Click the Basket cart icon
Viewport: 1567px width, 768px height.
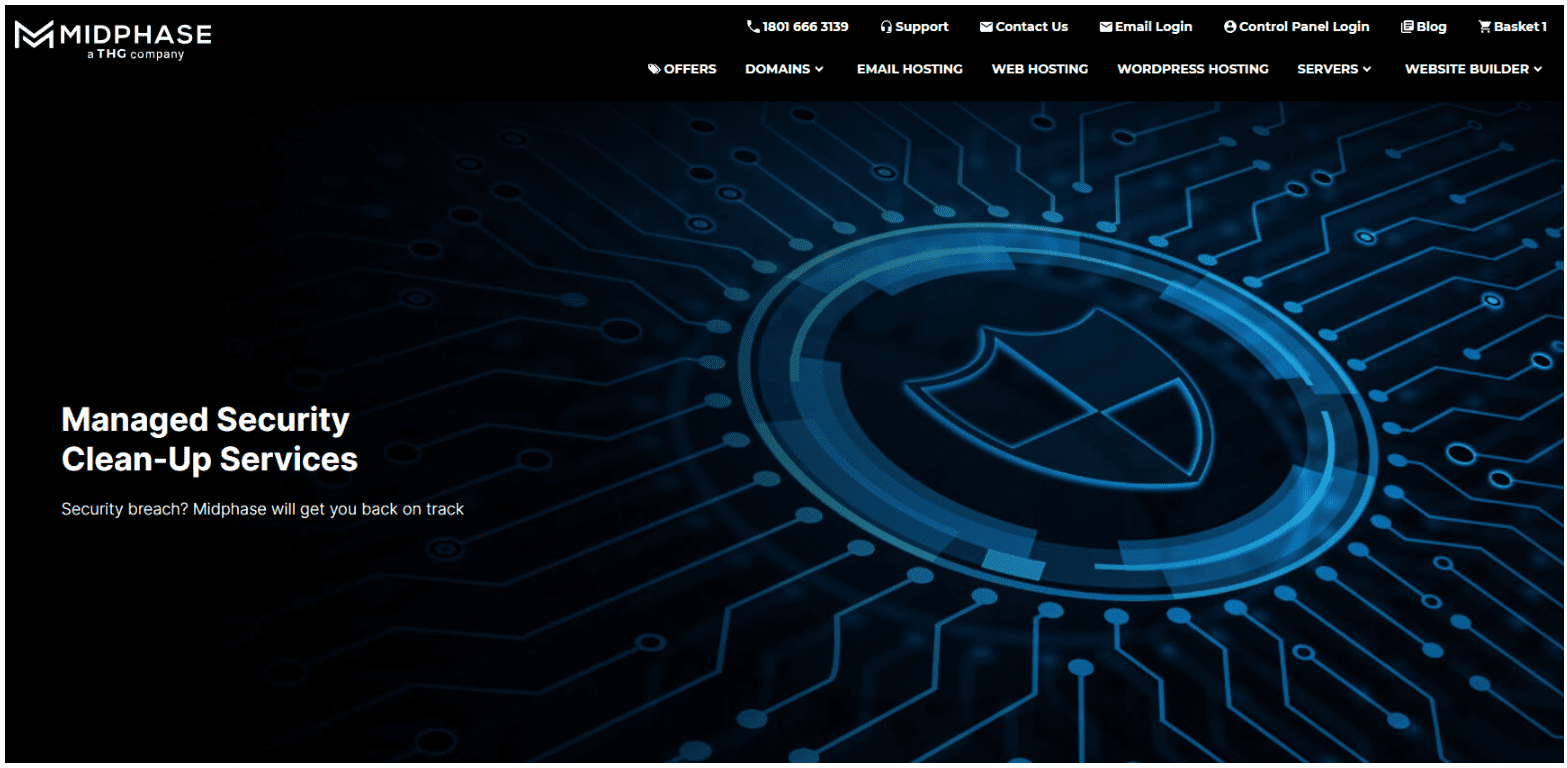pos(1485,27)
